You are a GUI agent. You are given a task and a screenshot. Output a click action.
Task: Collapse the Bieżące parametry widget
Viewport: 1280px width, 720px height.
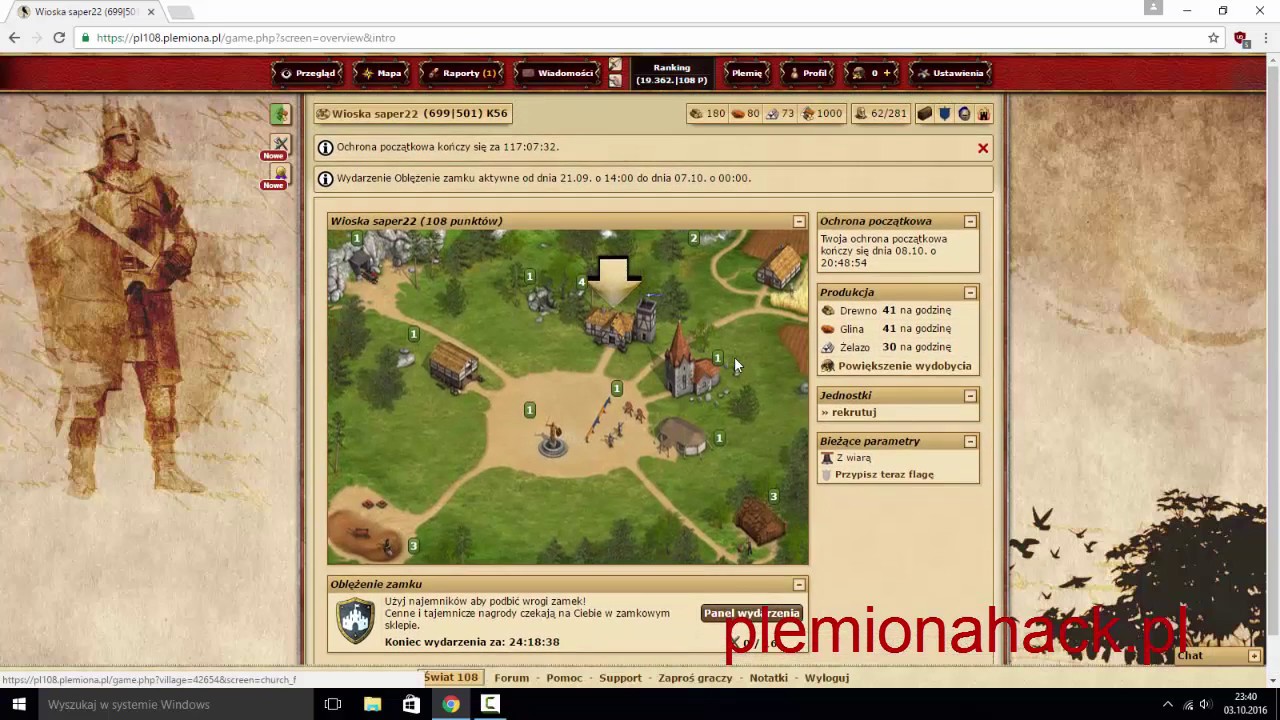[x=970, y=441]
